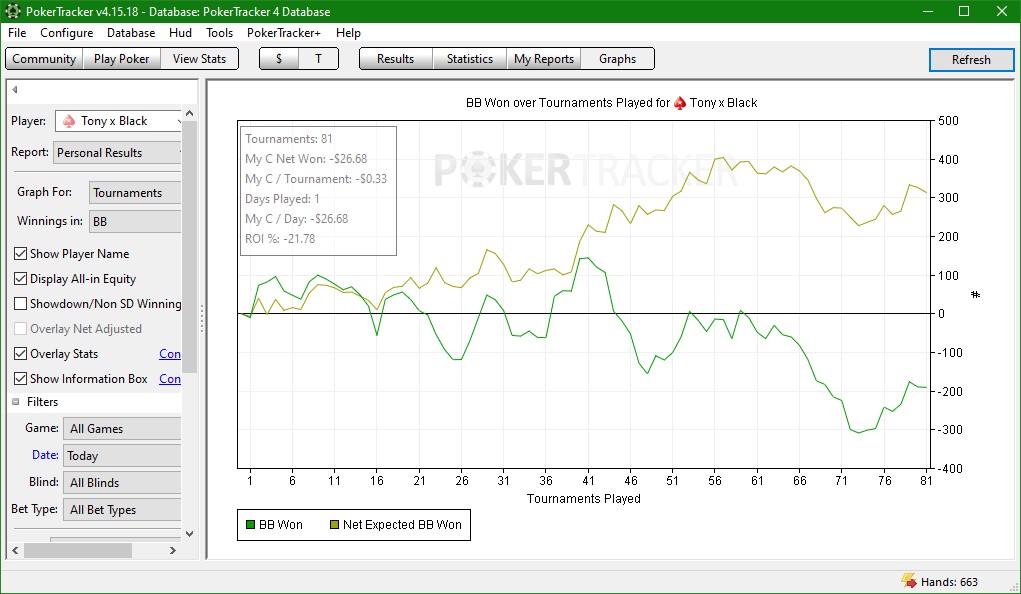The width and height of the screenshot is (1021, 594).
Task: Open the My Reports section
Action: 544,59
